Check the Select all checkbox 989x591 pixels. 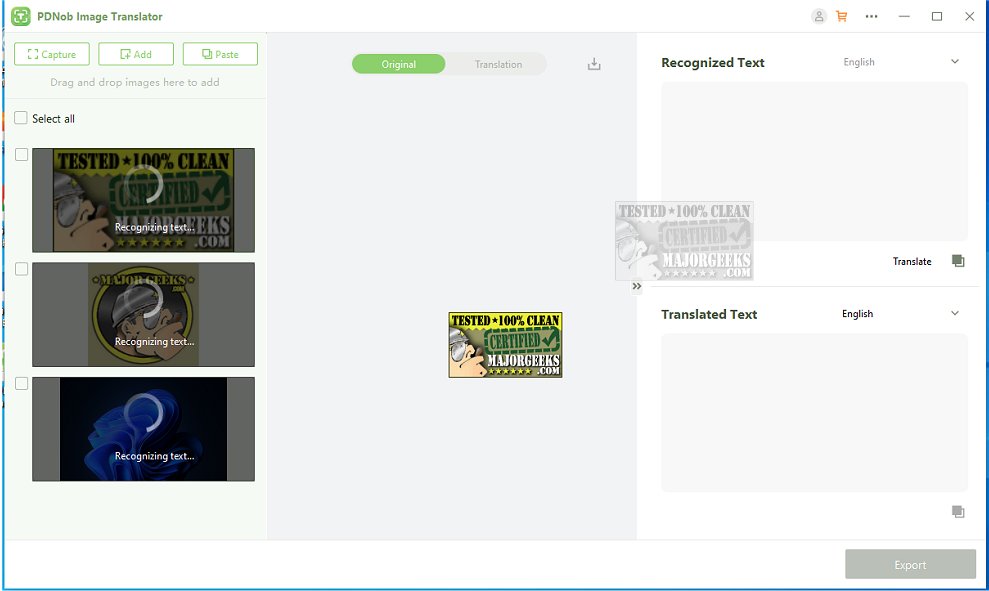[x=21, y=118]
